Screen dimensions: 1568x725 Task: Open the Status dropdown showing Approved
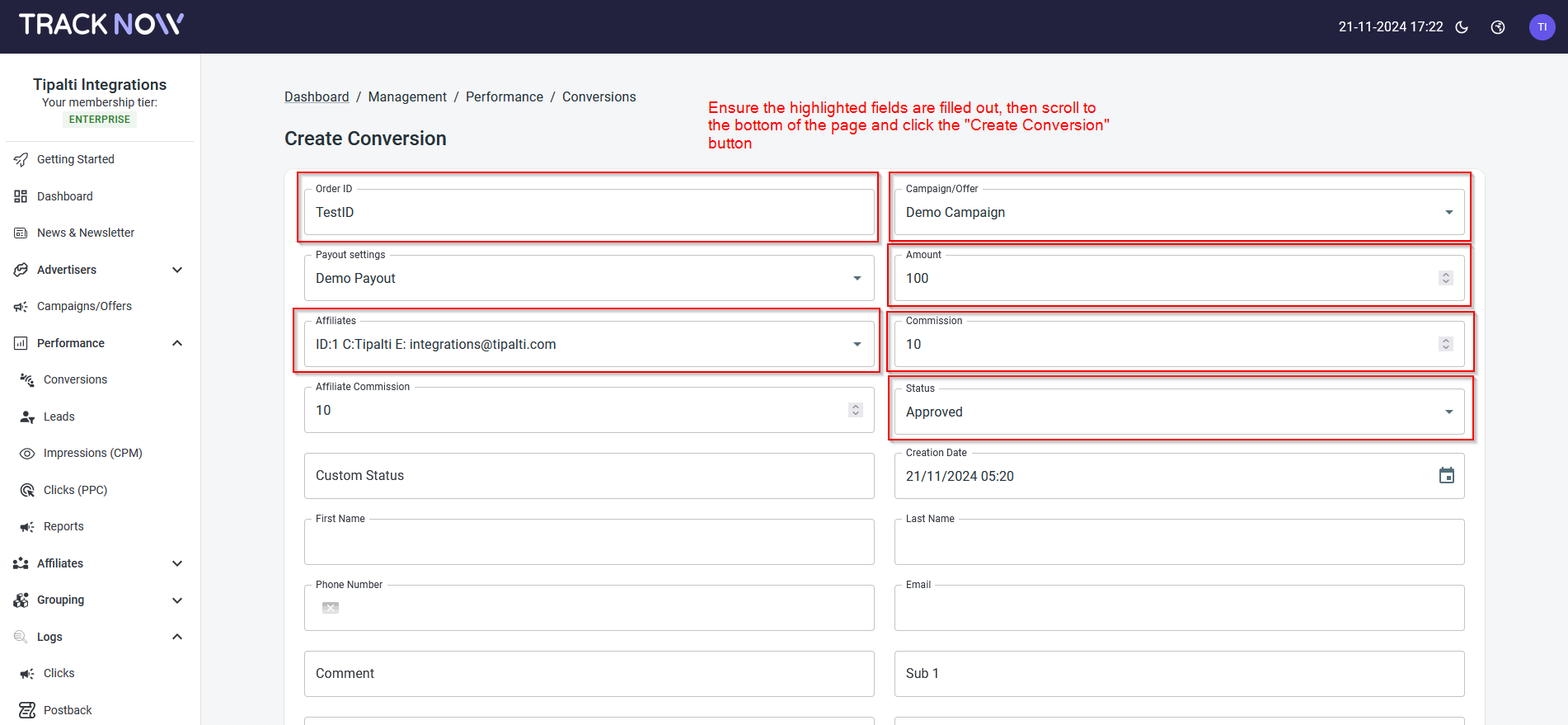pyautogui.click(x=1448, y=412)
